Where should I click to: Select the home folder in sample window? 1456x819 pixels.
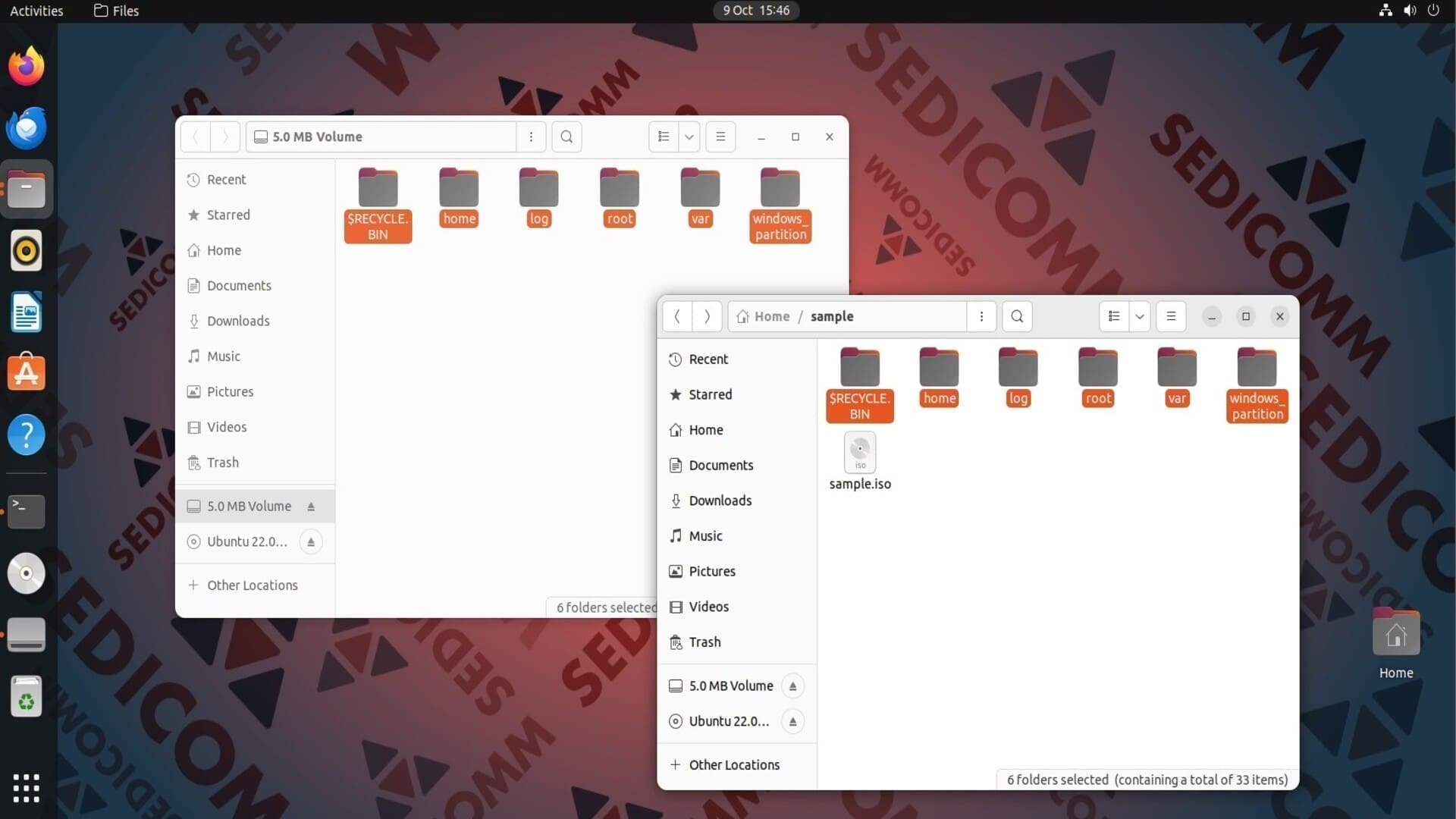click(940, 377)
